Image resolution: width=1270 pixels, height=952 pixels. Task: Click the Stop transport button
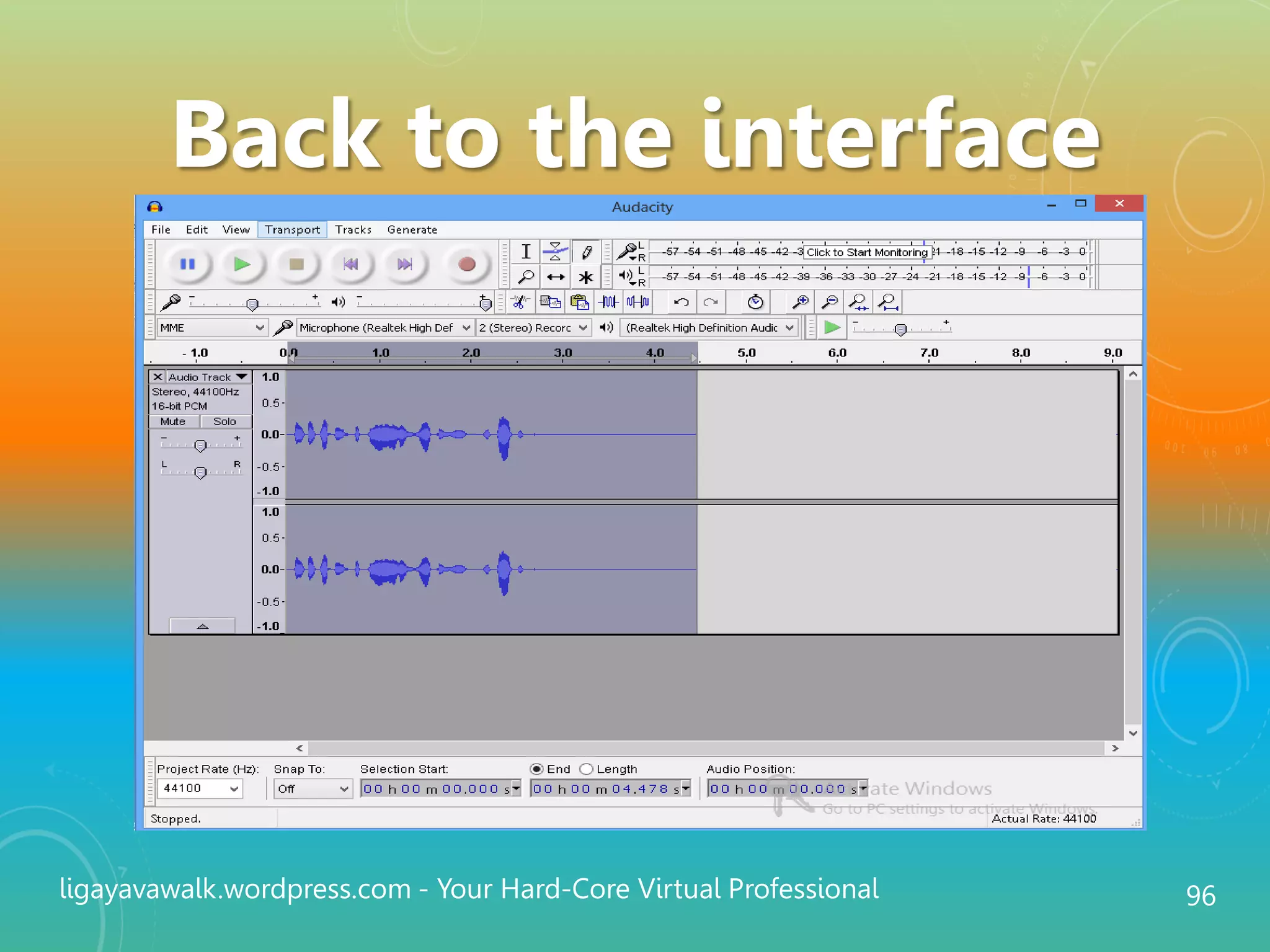point(296,265)
